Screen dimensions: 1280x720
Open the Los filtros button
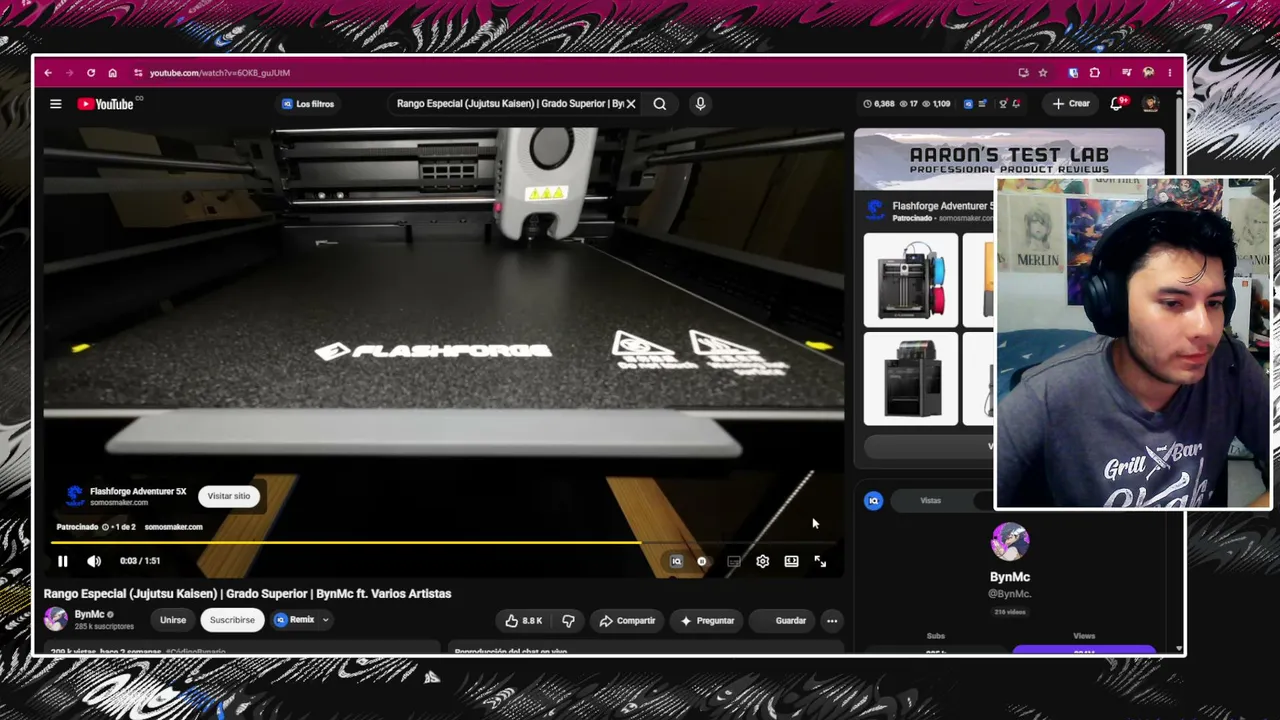[x=308, y=104]
